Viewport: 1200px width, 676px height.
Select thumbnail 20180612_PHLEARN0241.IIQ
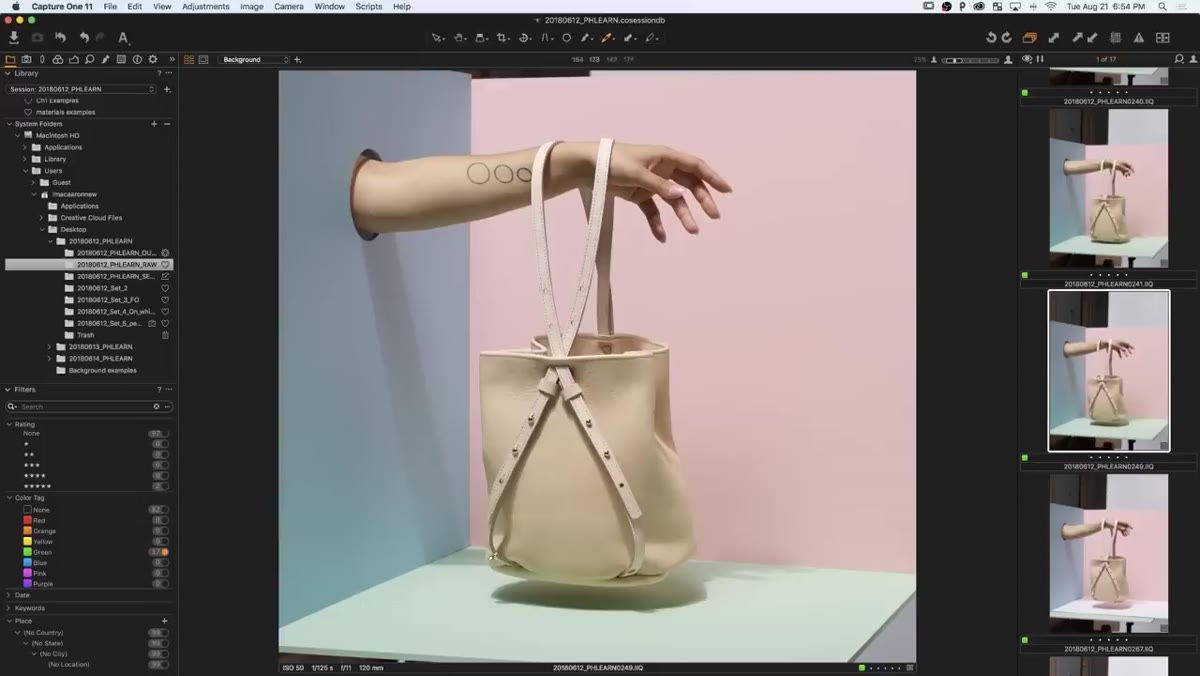coord(1108,187)
